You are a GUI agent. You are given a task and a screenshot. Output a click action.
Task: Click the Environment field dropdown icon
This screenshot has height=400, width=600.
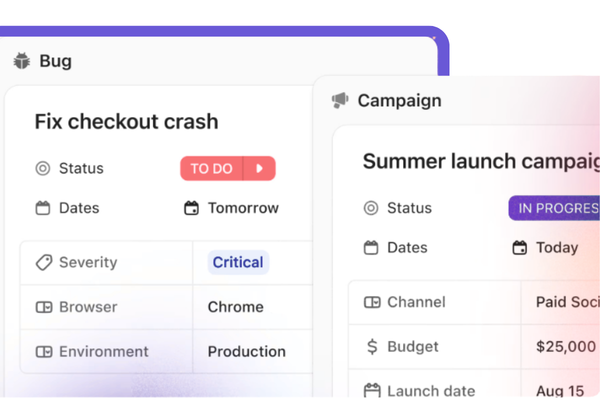44,351
